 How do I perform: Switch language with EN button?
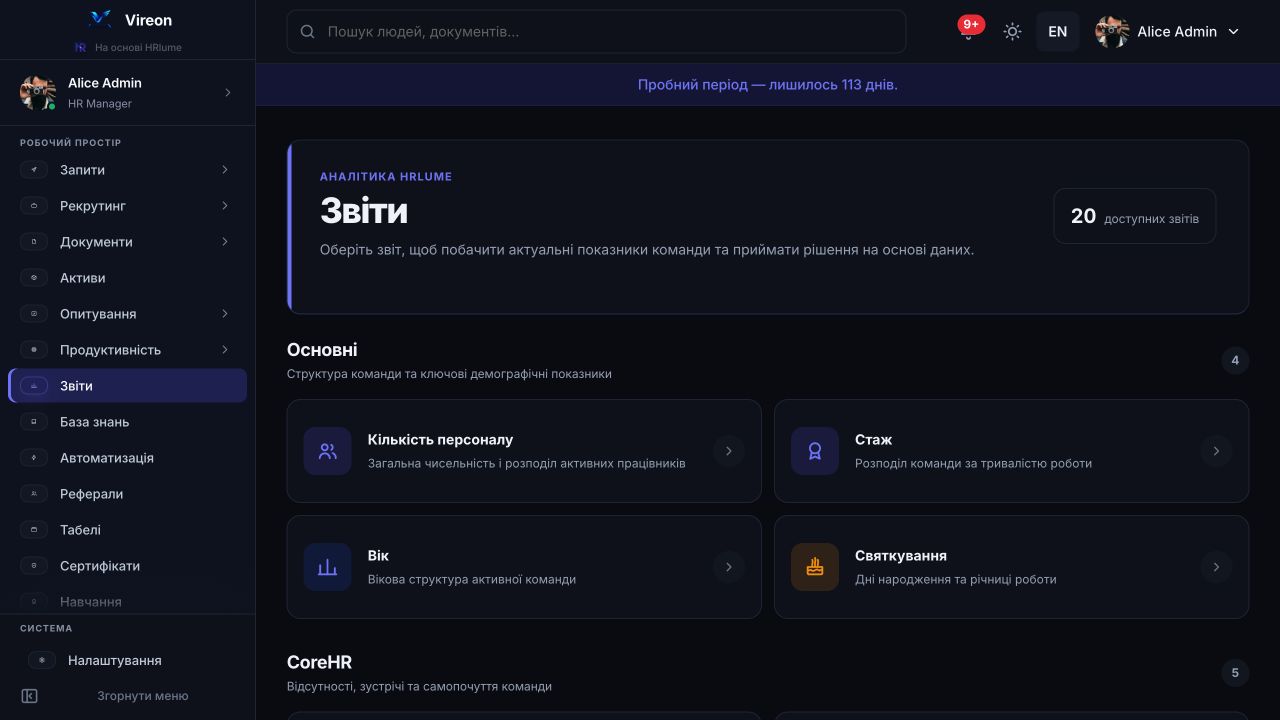[x=1057, y=32]
